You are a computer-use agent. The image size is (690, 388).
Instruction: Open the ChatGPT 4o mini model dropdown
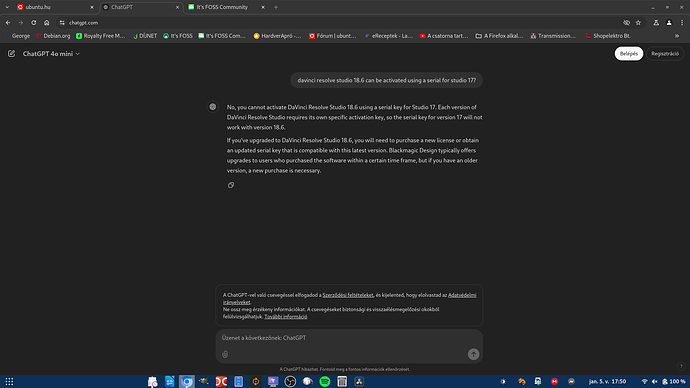51,54
